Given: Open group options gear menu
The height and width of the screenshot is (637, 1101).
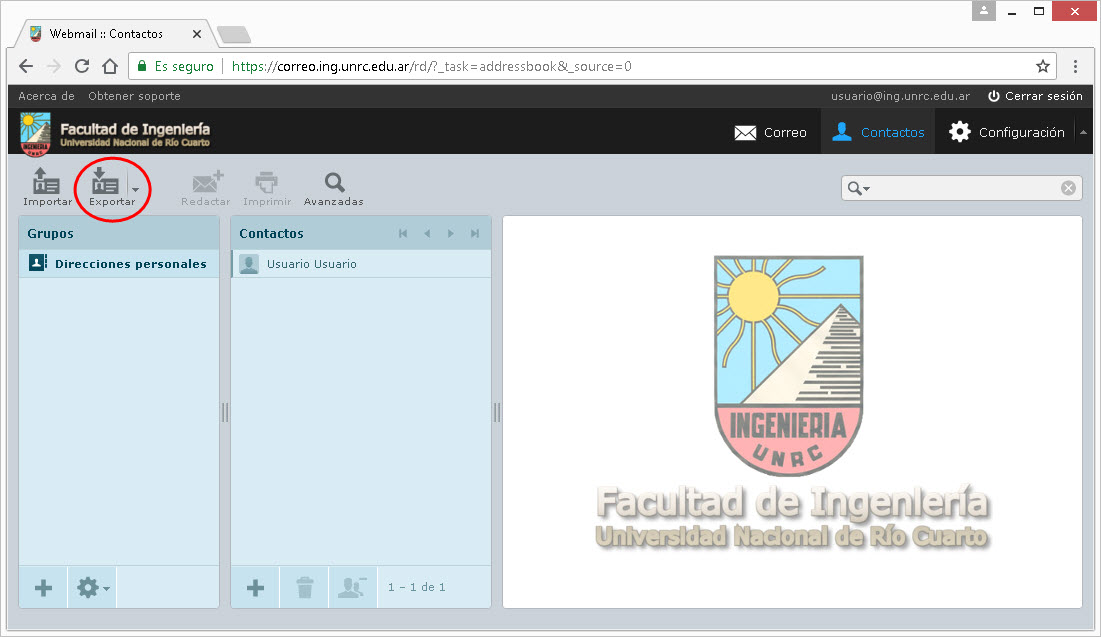Looking at the screenshot, I should click(x=92, y=587).
